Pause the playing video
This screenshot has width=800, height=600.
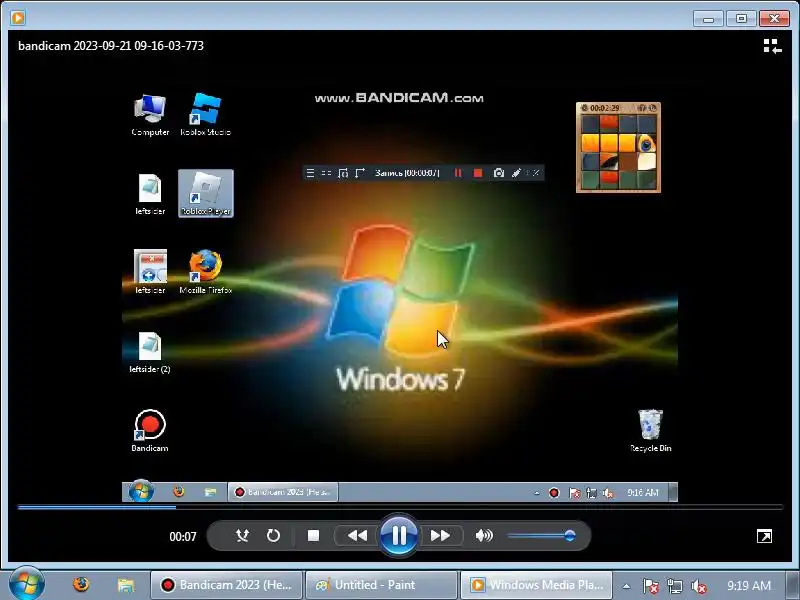pyautogui.click(x=399, y=536)
